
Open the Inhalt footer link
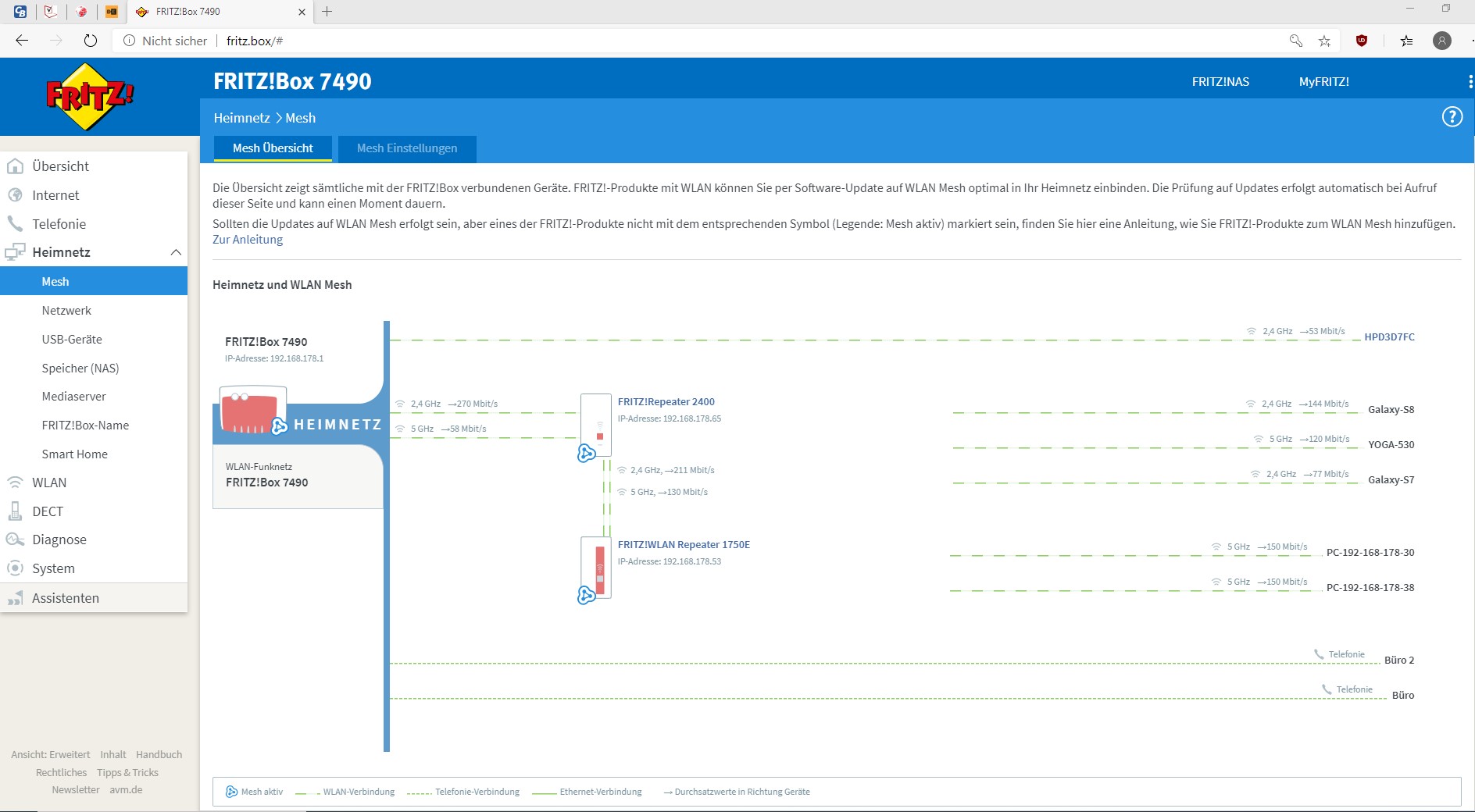[x=113, y=755]
